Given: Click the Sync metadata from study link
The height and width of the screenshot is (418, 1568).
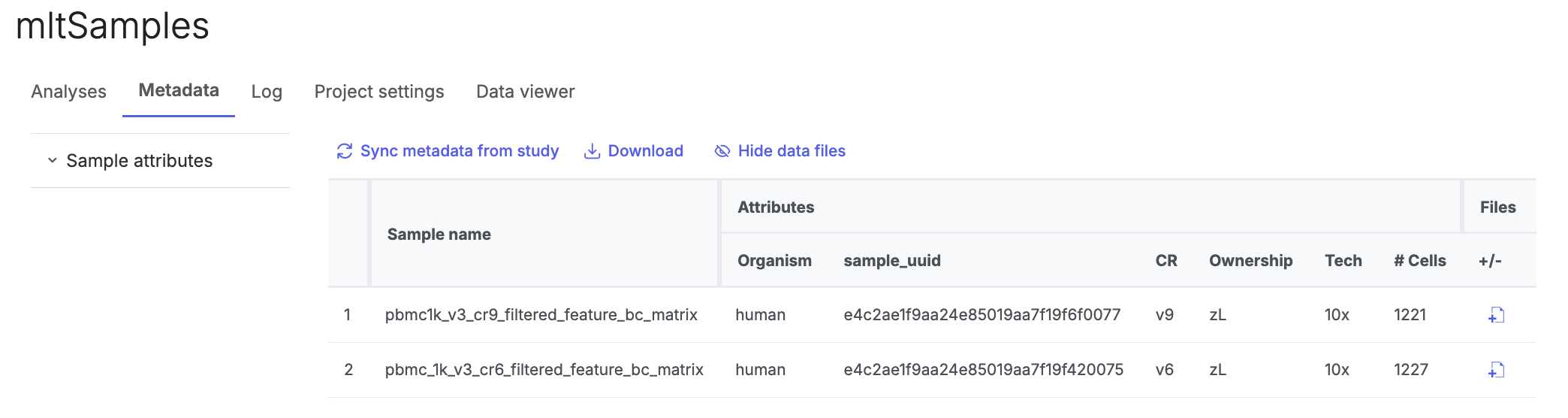Looking at the screenshot, I should point(459,151).
